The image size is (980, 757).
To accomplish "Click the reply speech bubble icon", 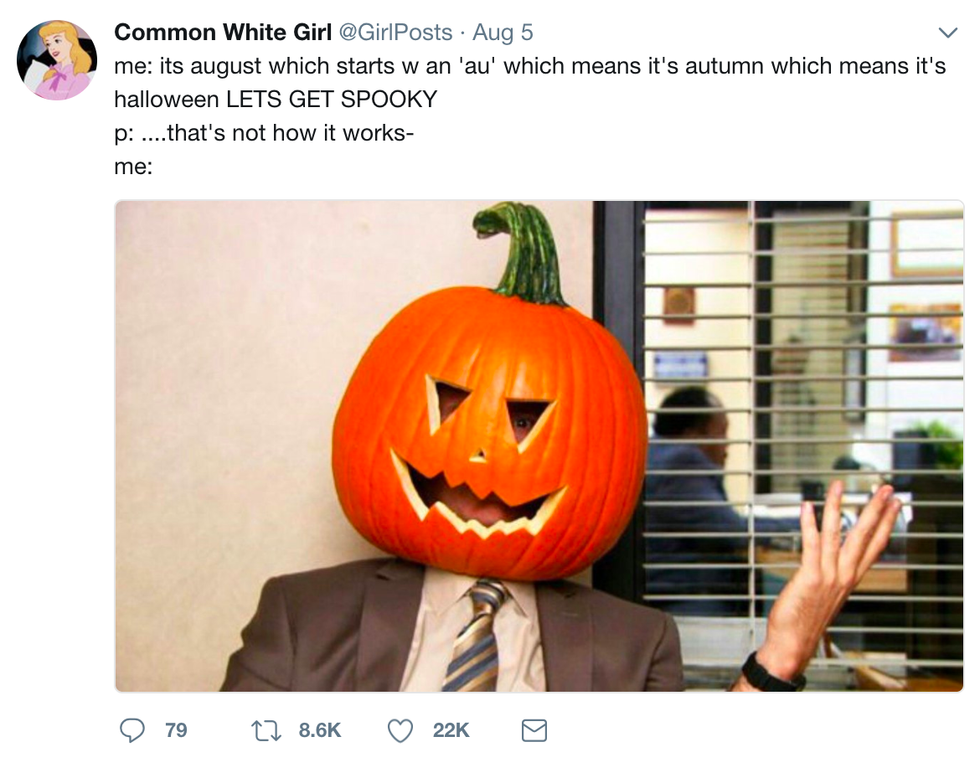I will [132, 729].
